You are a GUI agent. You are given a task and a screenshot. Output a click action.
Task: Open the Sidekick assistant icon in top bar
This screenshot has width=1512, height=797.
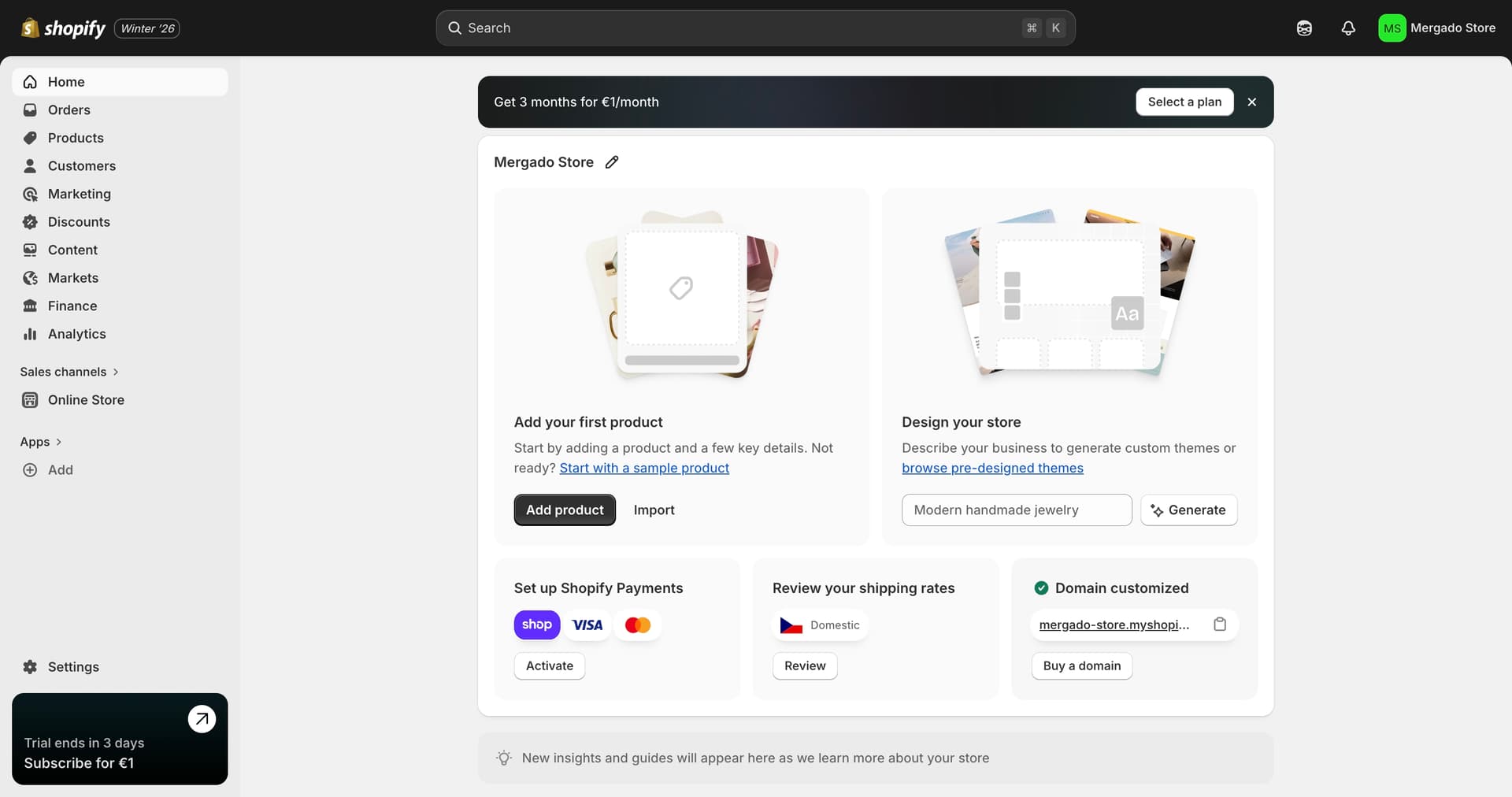(1304, 28)
